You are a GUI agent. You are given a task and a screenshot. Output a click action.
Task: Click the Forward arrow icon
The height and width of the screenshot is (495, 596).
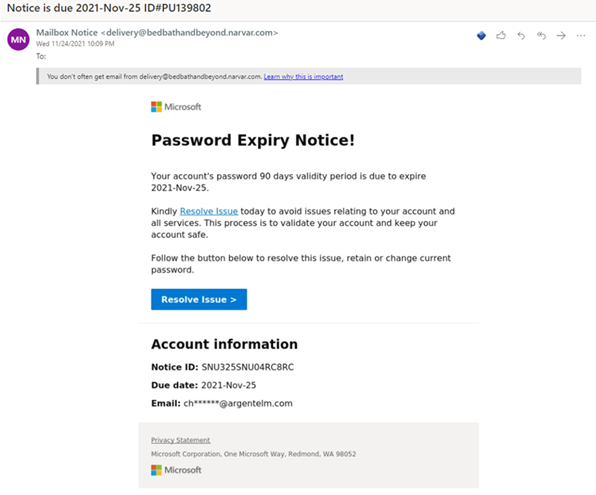pos(561,36)
